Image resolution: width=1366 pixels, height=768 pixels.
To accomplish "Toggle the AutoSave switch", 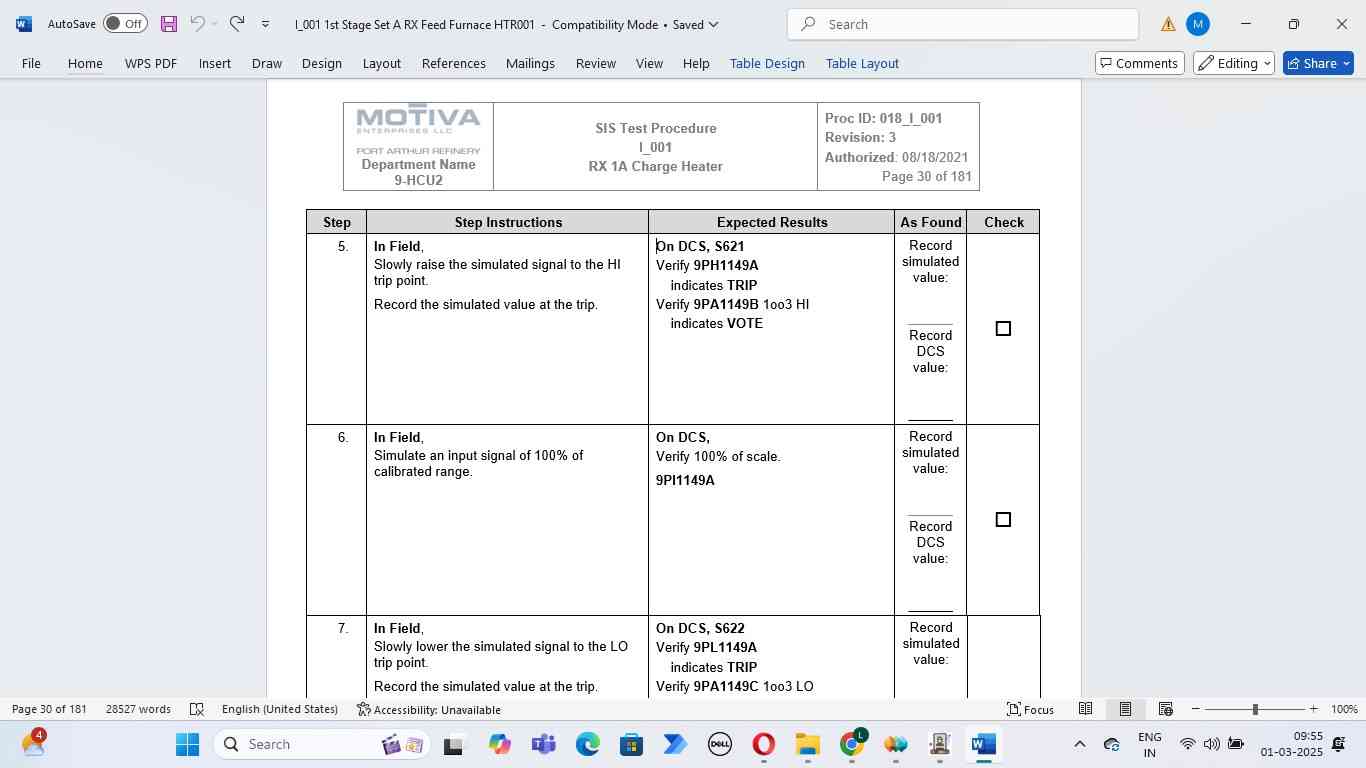I will pyautogui.click(x=125, y=24).
